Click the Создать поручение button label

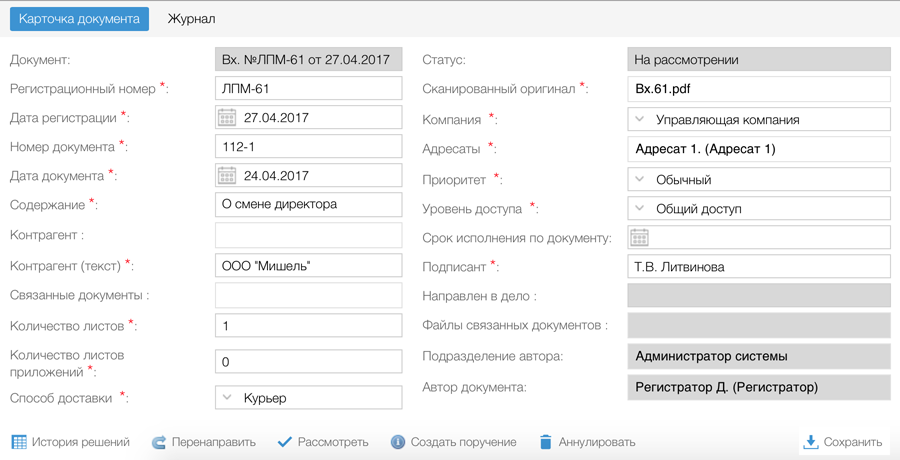pyautogui.click(x=463, y=442)
